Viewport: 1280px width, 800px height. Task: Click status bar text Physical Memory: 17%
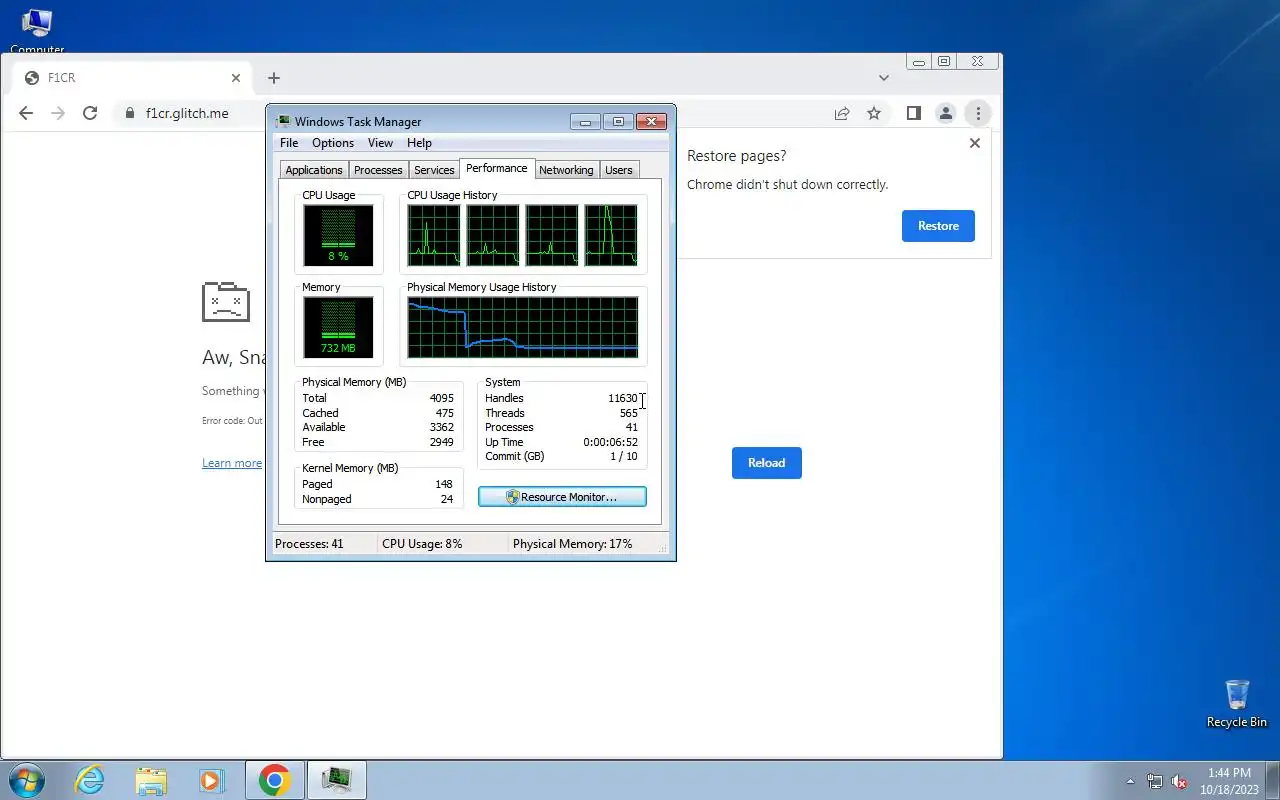tap(572, 544)
